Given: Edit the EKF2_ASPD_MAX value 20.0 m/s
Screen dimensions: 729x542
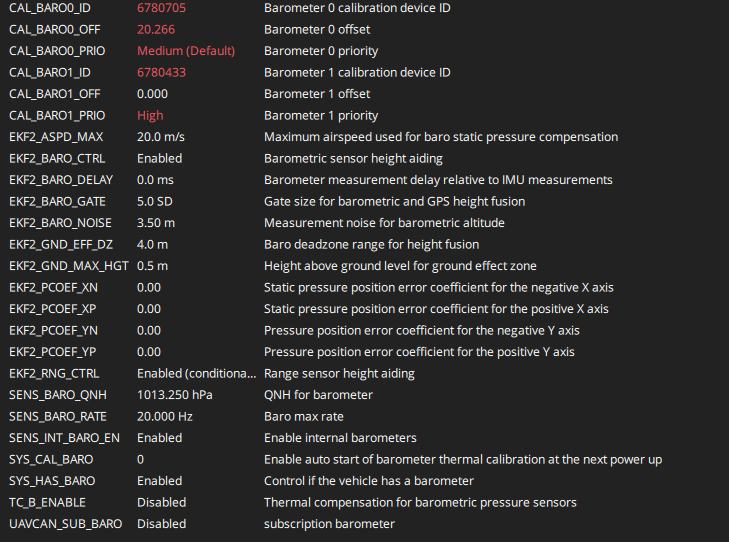Looking at the screenshot, I should 161,137.
